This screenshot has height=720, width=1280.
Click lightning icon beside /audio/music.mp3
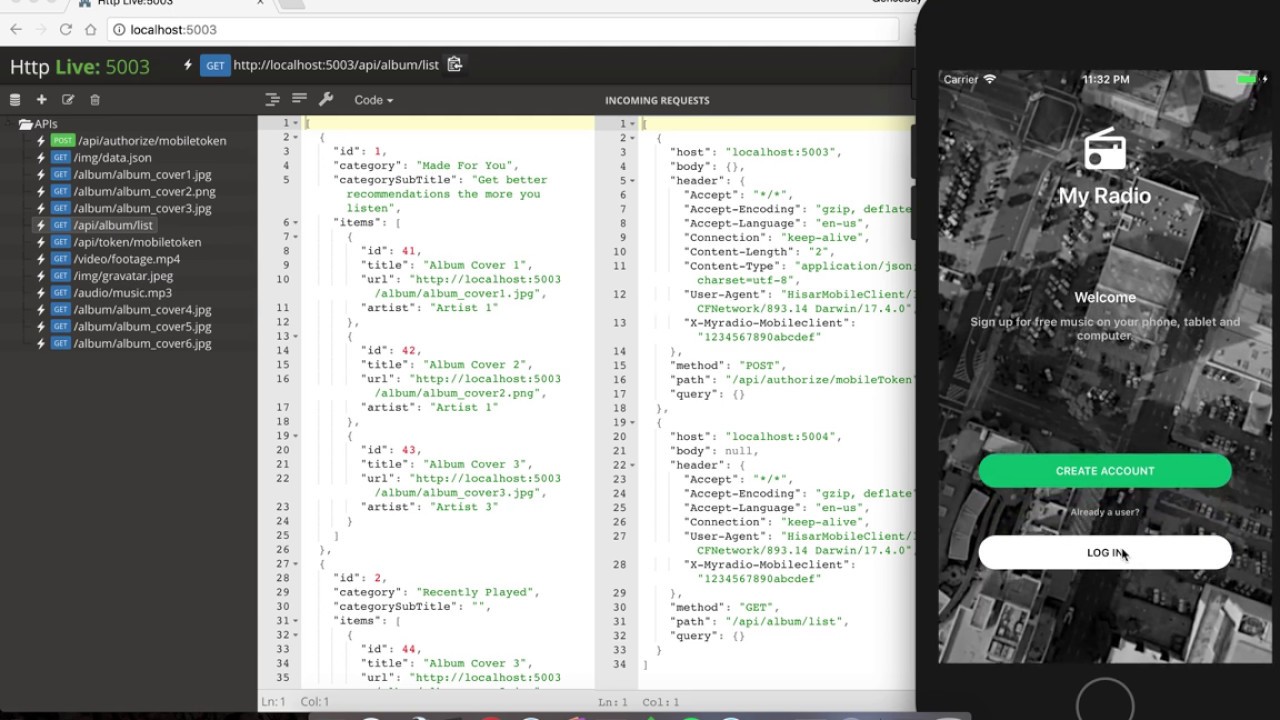point(41,293)
